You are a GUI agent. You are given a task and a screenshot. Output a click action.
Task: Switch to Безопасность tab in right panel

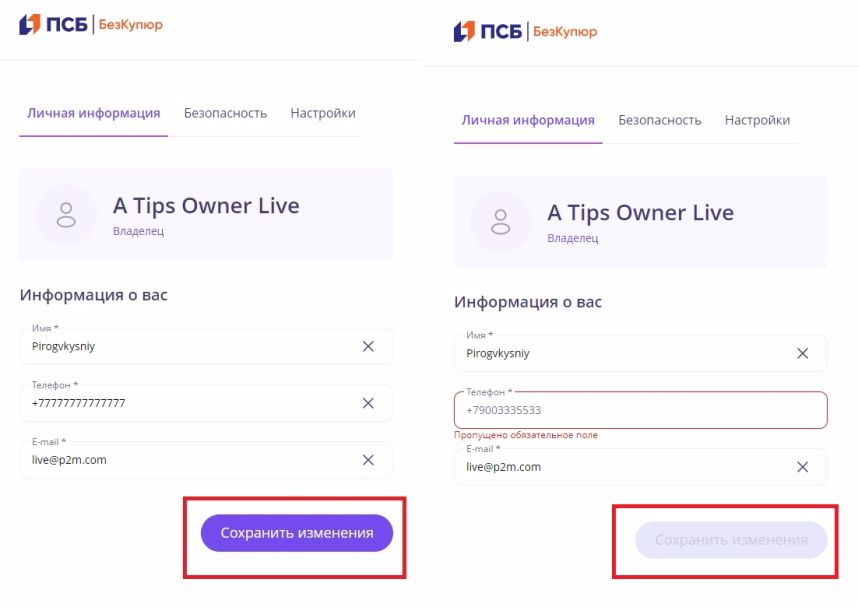(x=660, y=120)
